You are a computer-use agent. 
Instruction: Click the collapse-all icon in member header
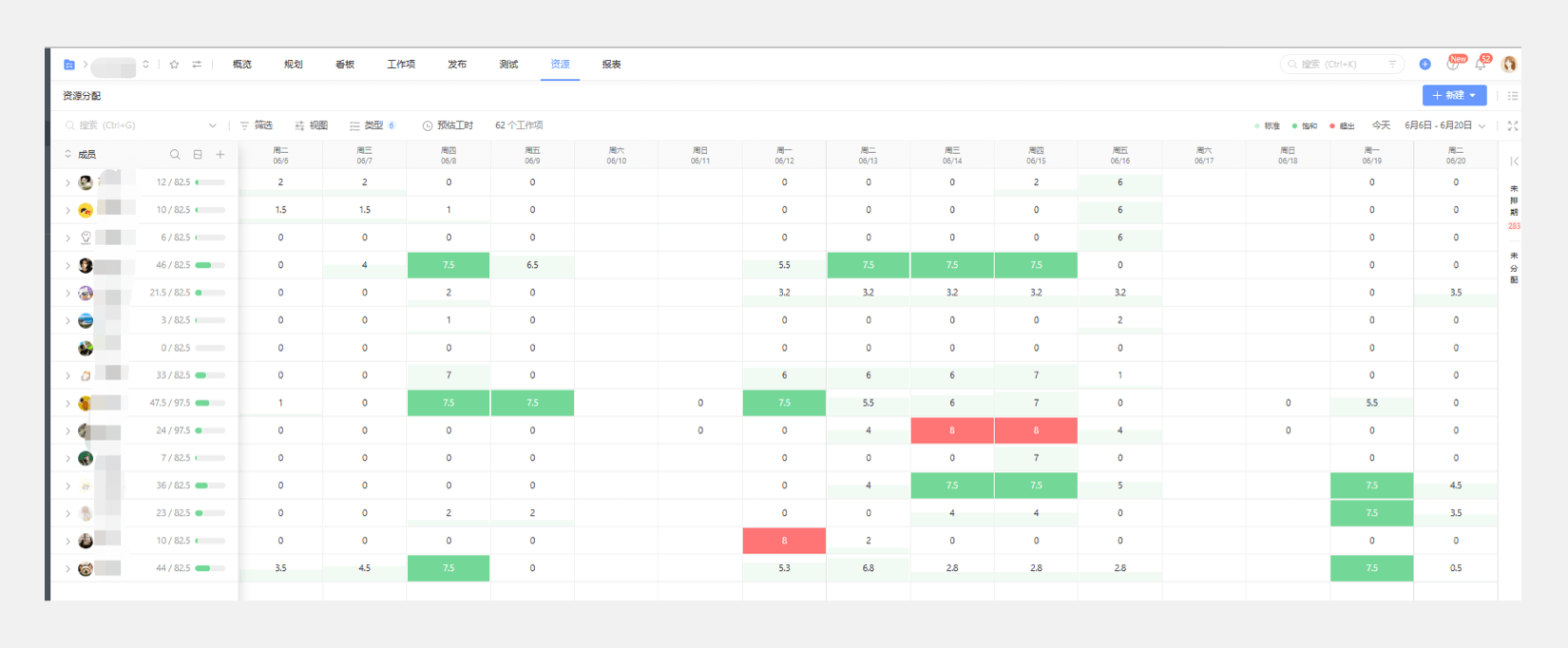[198, 154]
